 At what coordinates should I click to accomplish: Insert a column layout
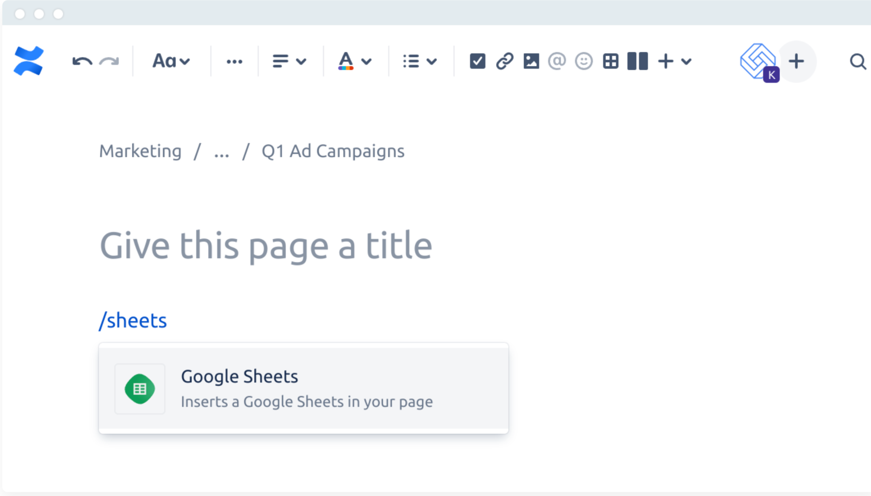637,62
